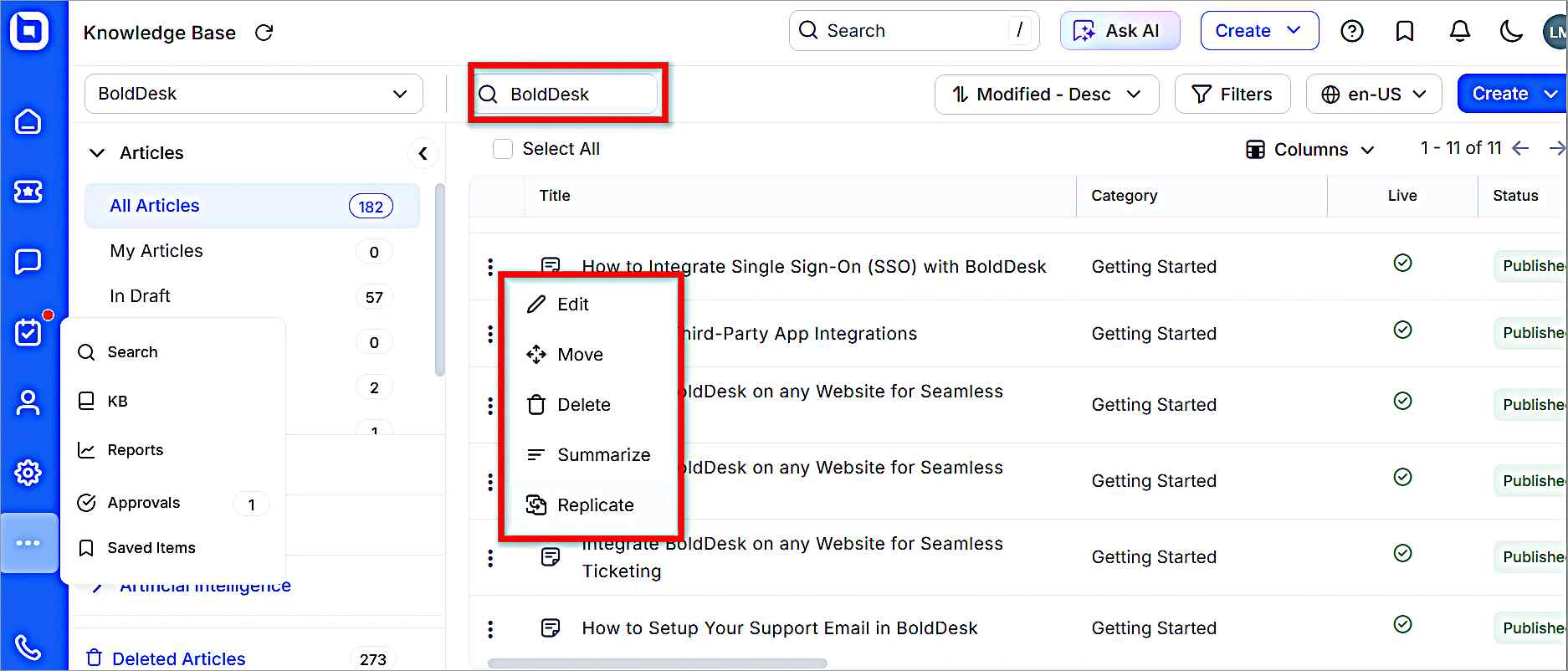The image size is (1568, 671).
Task: Open the Phone sidebar icon
Action: [x=28, y=648]
